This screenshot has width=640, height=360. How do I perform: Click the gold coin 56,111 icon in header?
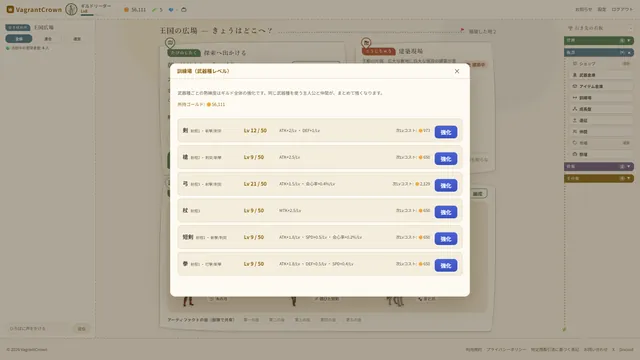point(126,9)
